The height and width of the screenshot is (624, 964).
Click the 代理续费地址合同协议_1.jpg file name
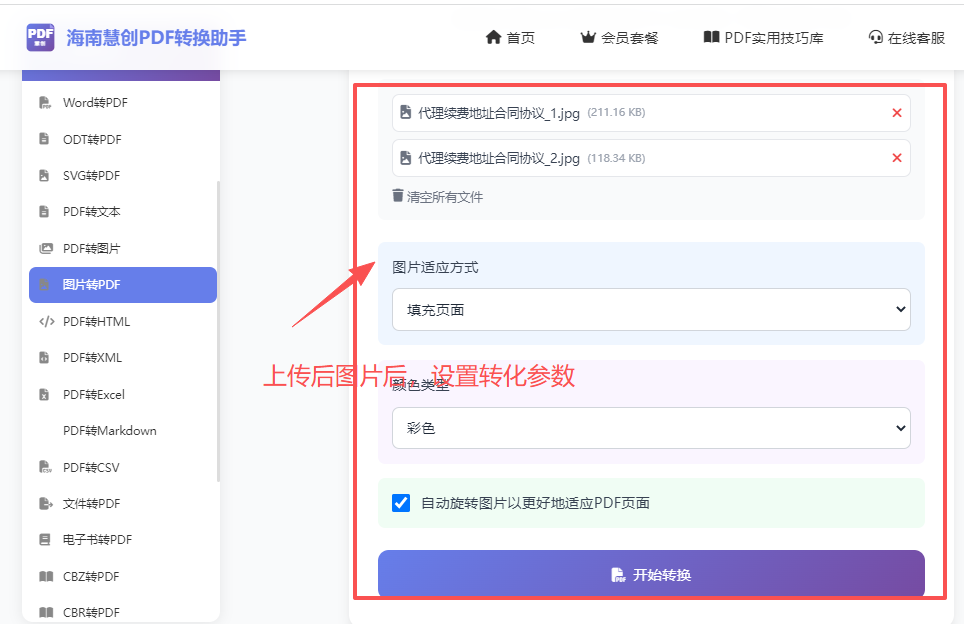coord(499,113)
